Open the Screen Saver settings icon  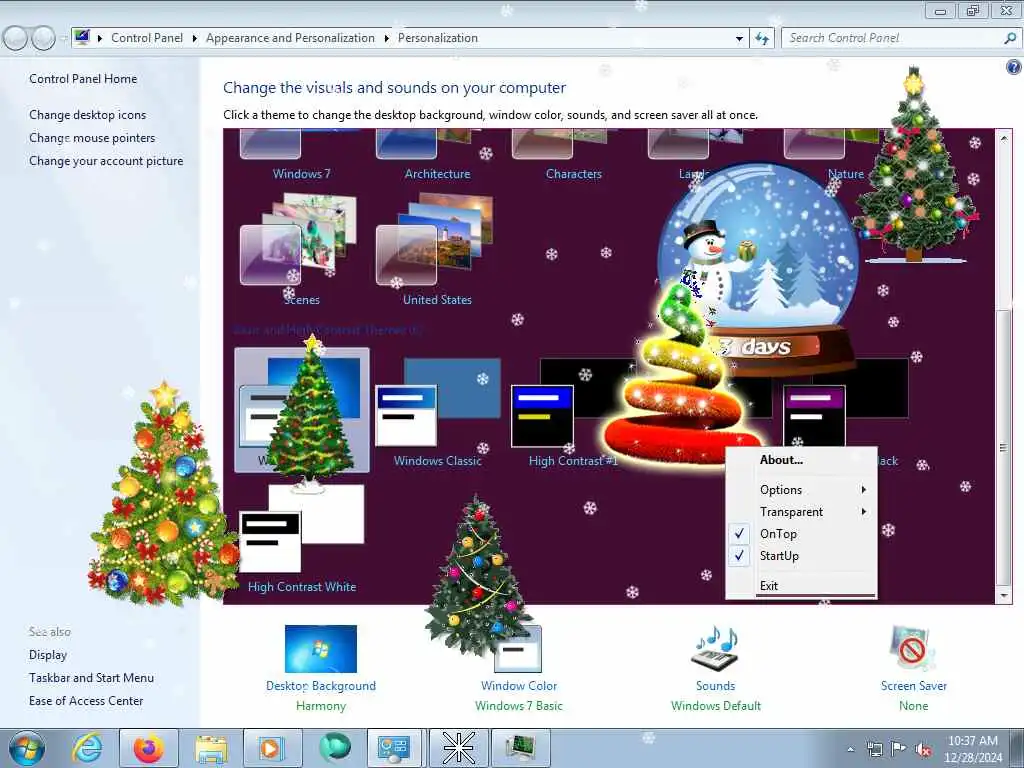tap(913, 649)
